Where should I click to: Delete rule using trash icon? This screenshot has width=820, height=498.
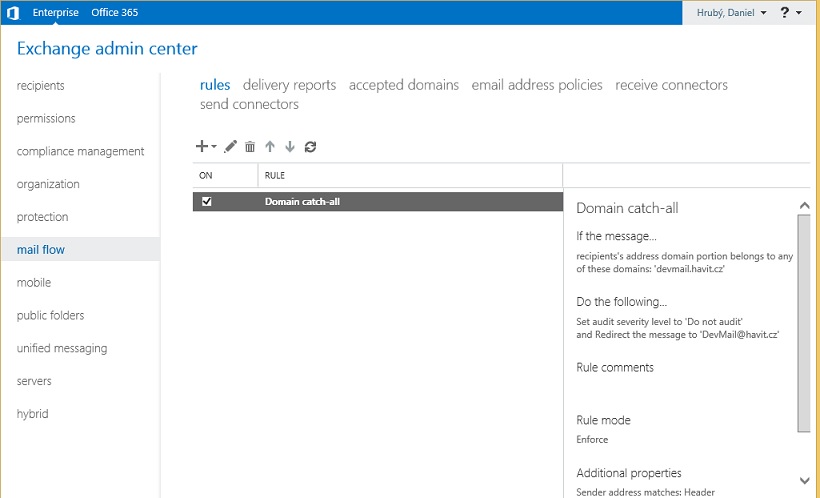(x=250, y=147)
